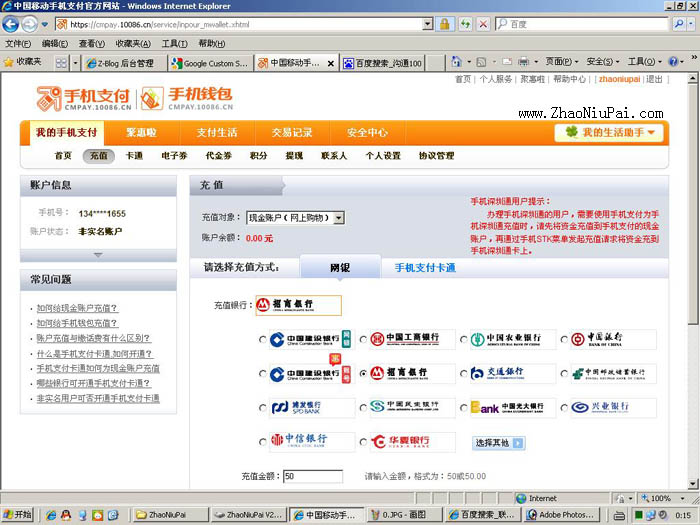
Task: Click the Internet zone globe icon
Action: tap(521, 498)
